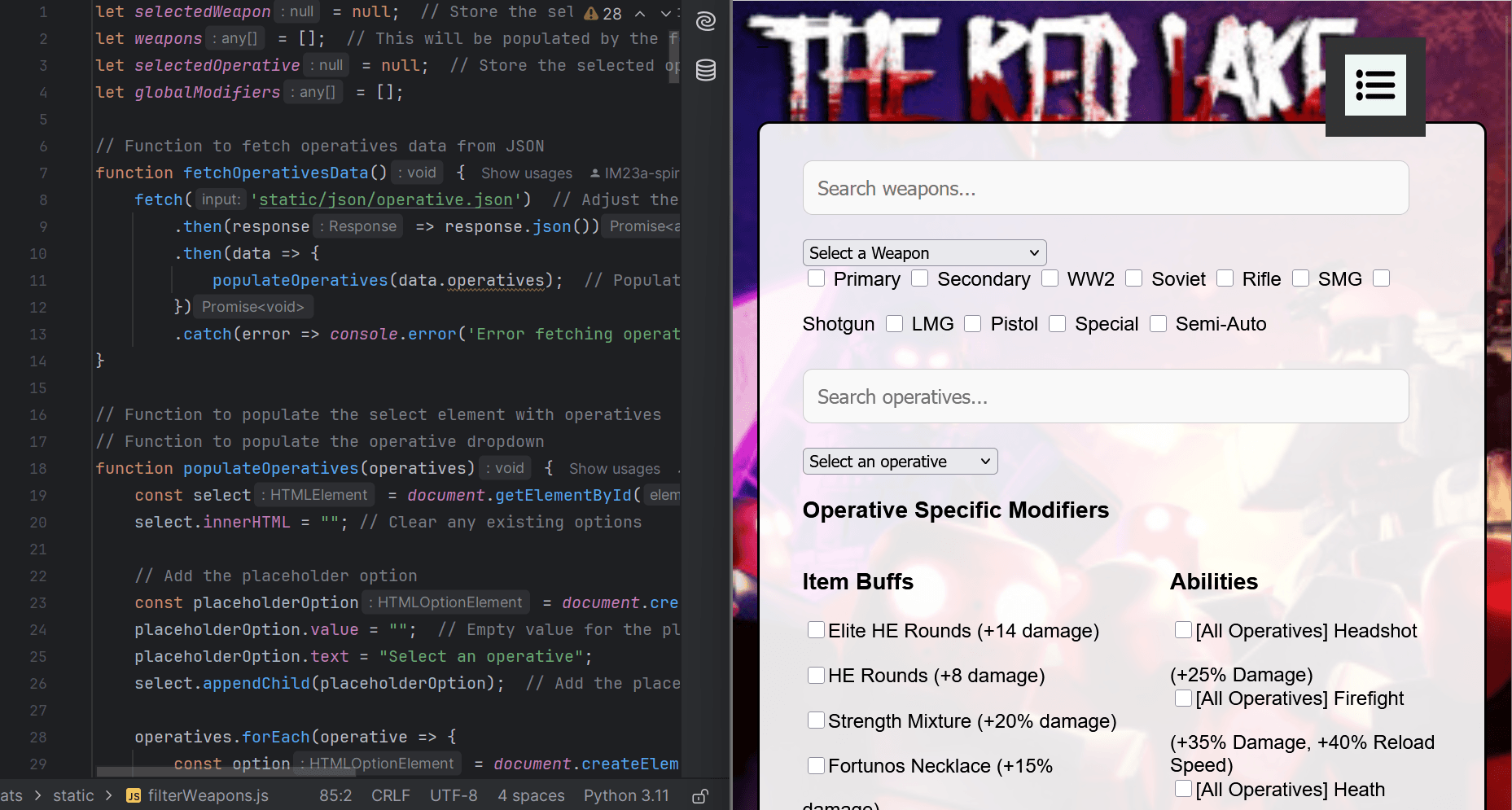1512x810 pixels.
Task: Click the warning count indicator icon
Action: (592, 14)
